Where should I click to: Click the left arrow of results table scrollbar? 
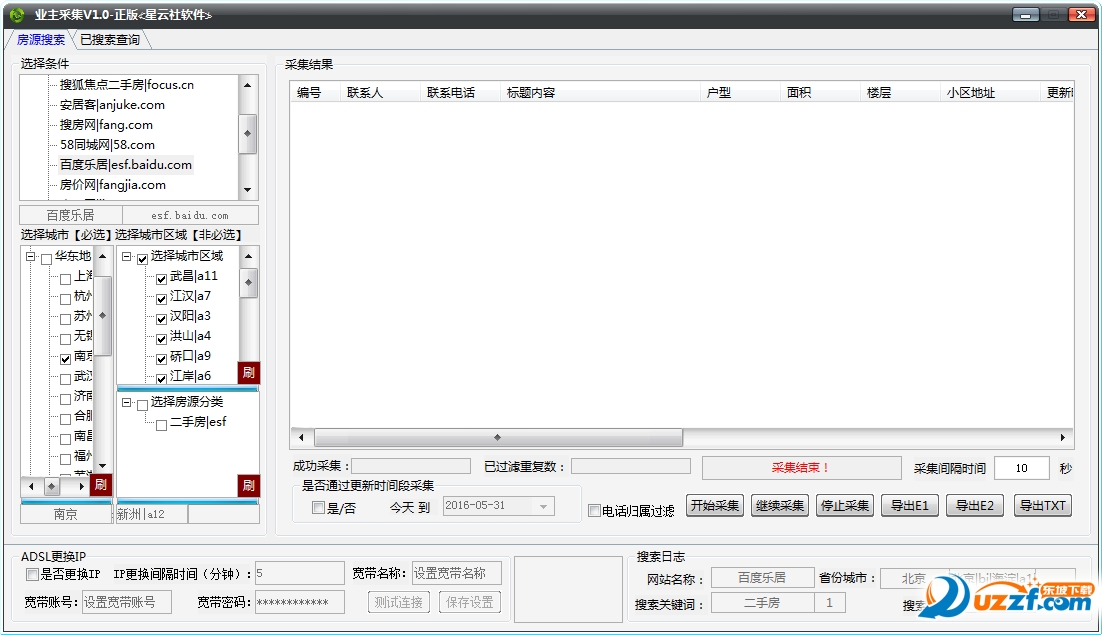click(302, 438)
